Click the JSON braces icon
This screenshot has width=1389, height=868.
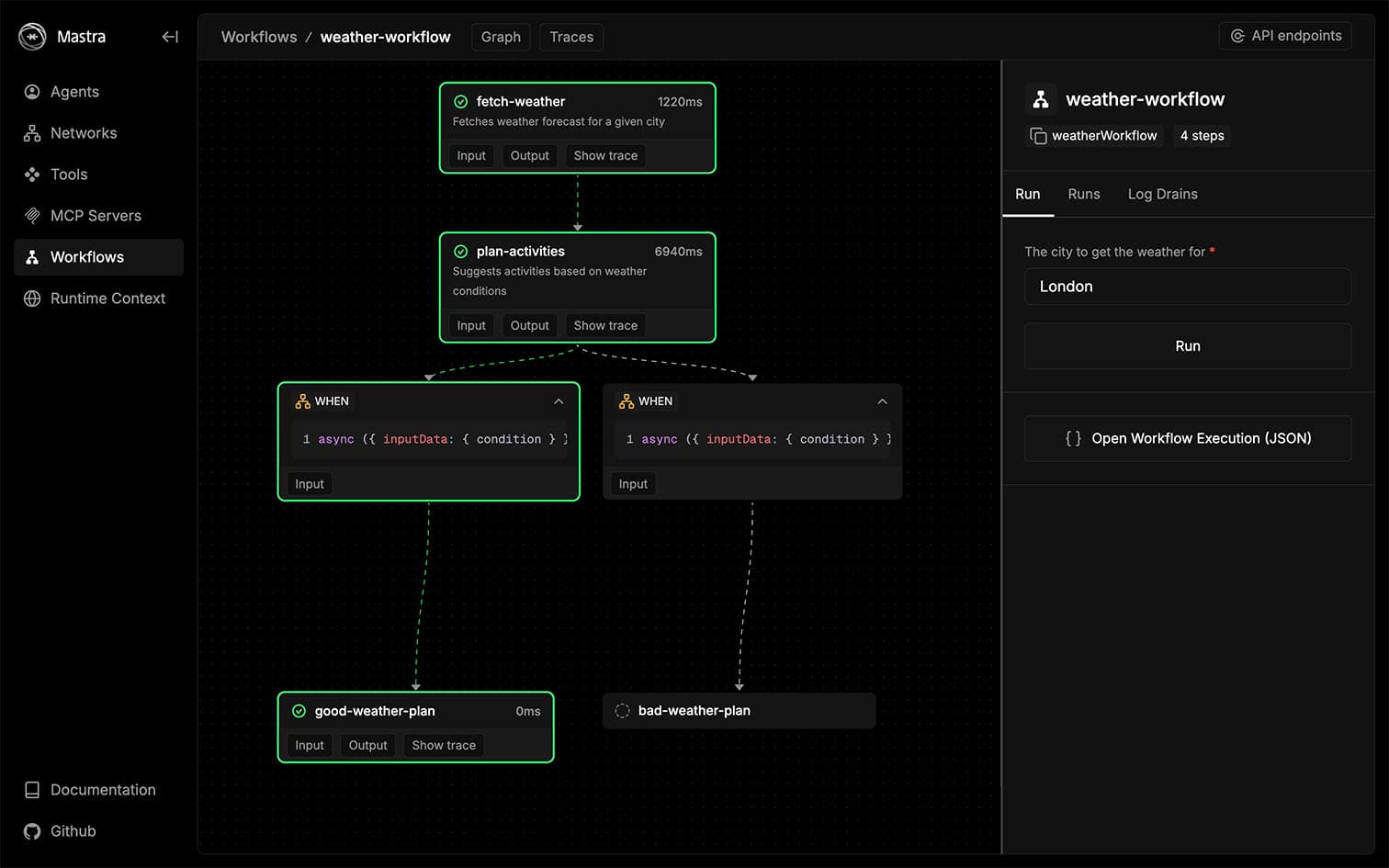pyautogui.click(x=1073, y=438)
